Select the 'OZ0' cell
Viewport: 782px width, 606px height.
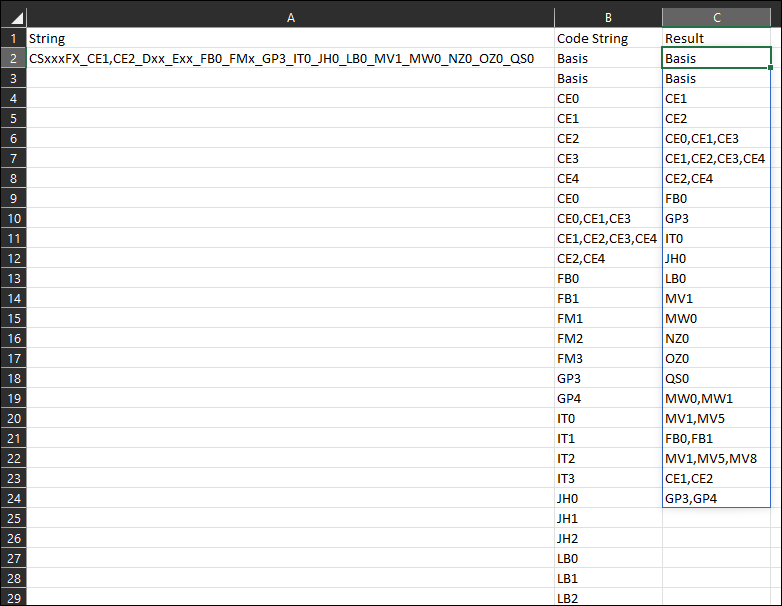click(716, 359)
